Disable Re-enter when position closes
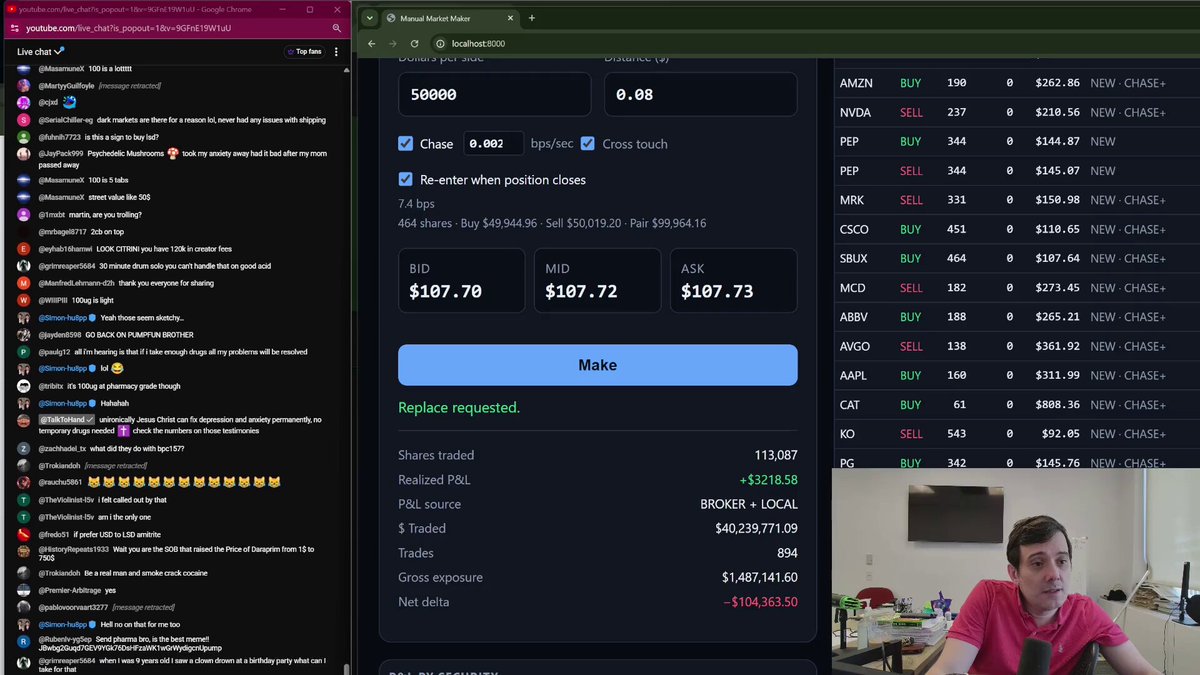Image resolution: width=1200 pixels, height=675 pixels. (405, 179)
